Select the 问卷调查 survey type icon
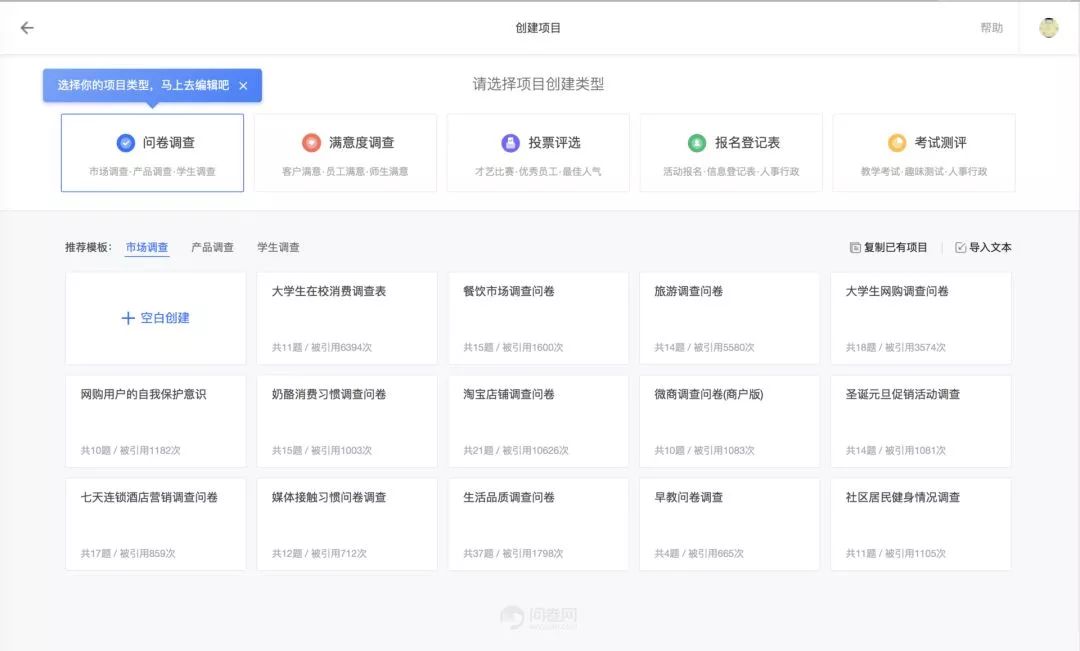This screenshot has width=1080, height=651. coord(125,142)
